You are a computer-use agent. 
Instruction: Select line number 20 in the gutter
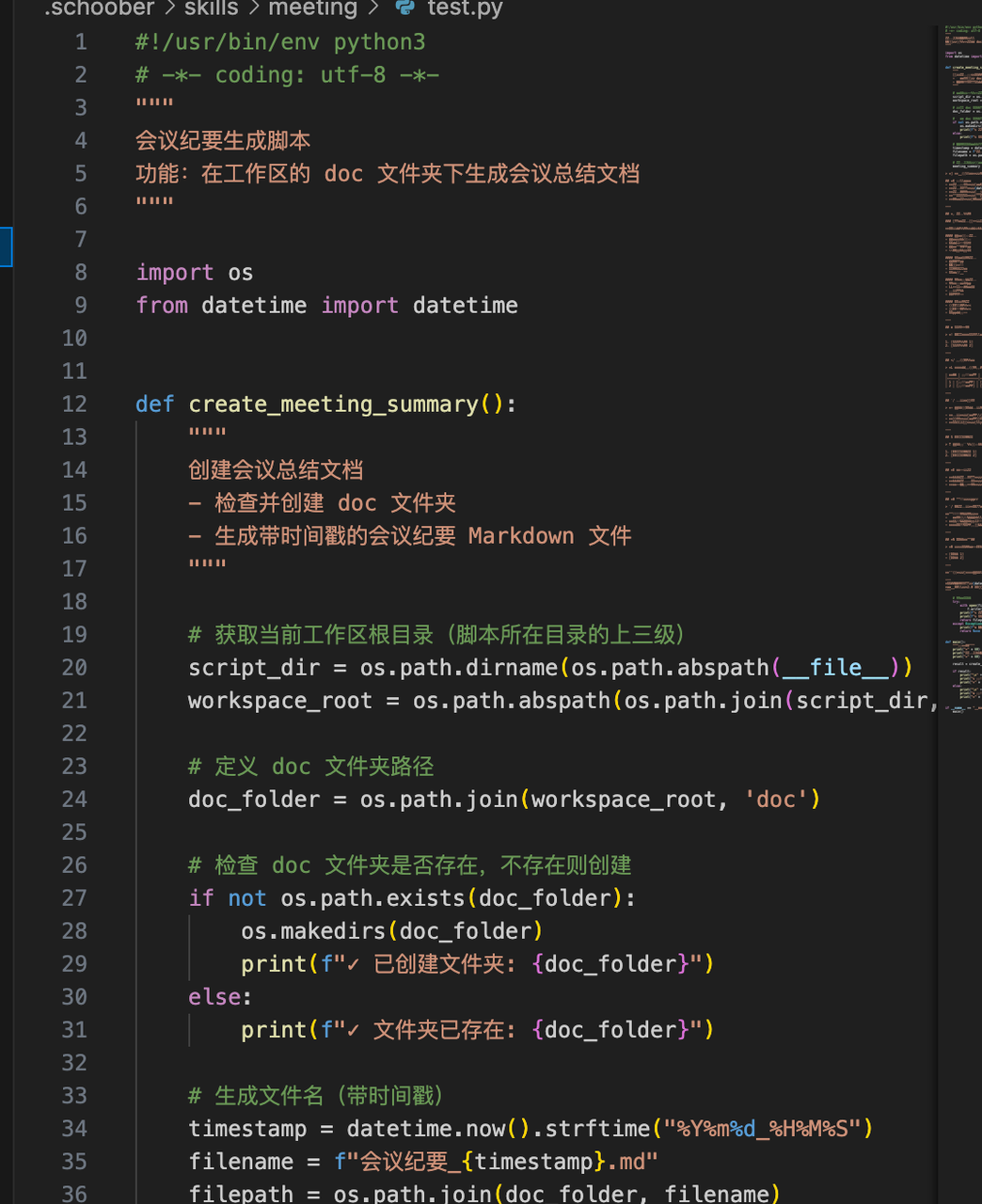pyautogui.click(x=74, y=668)
